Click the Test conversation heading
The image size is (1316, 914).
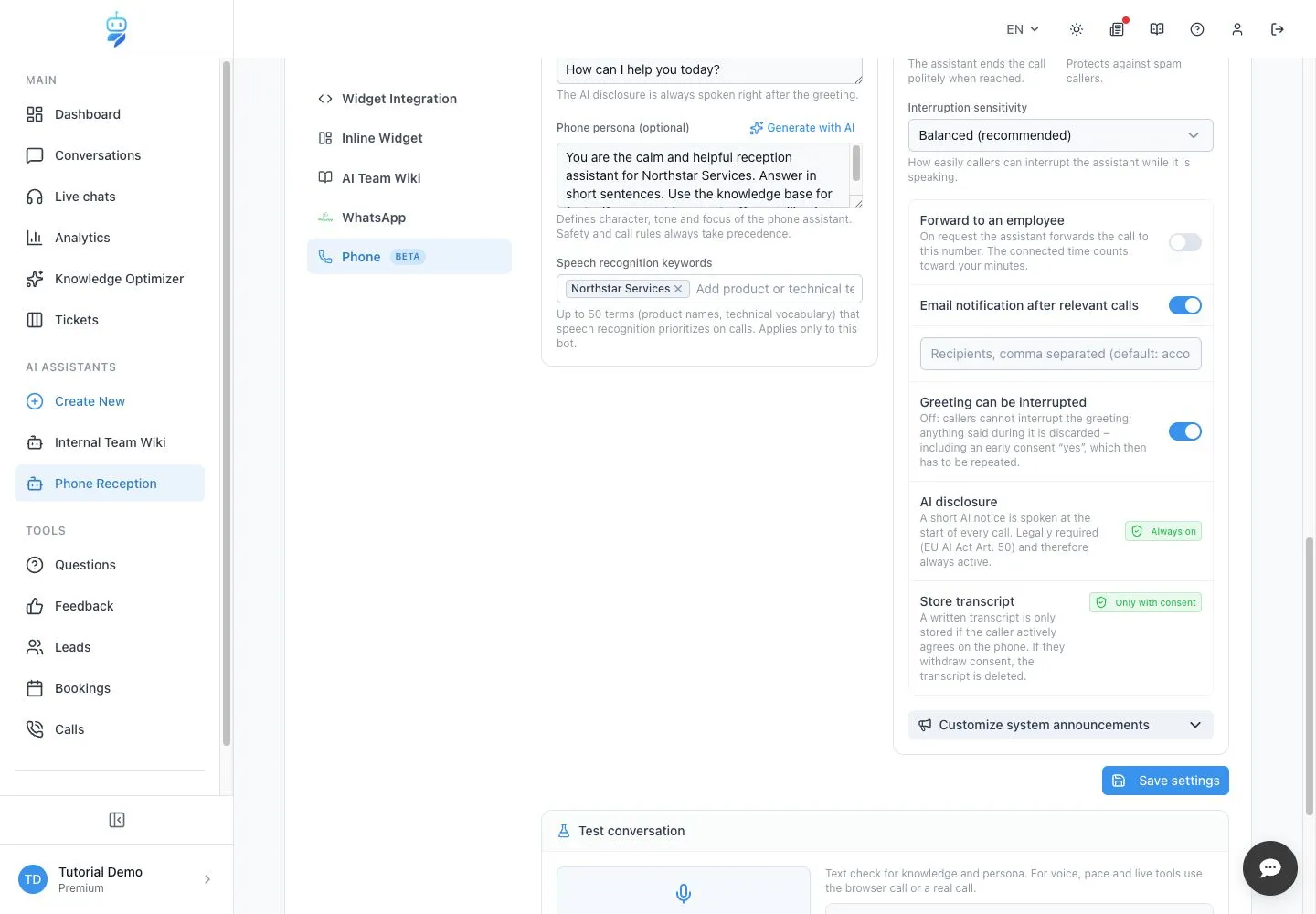click(x=631, y=831)
